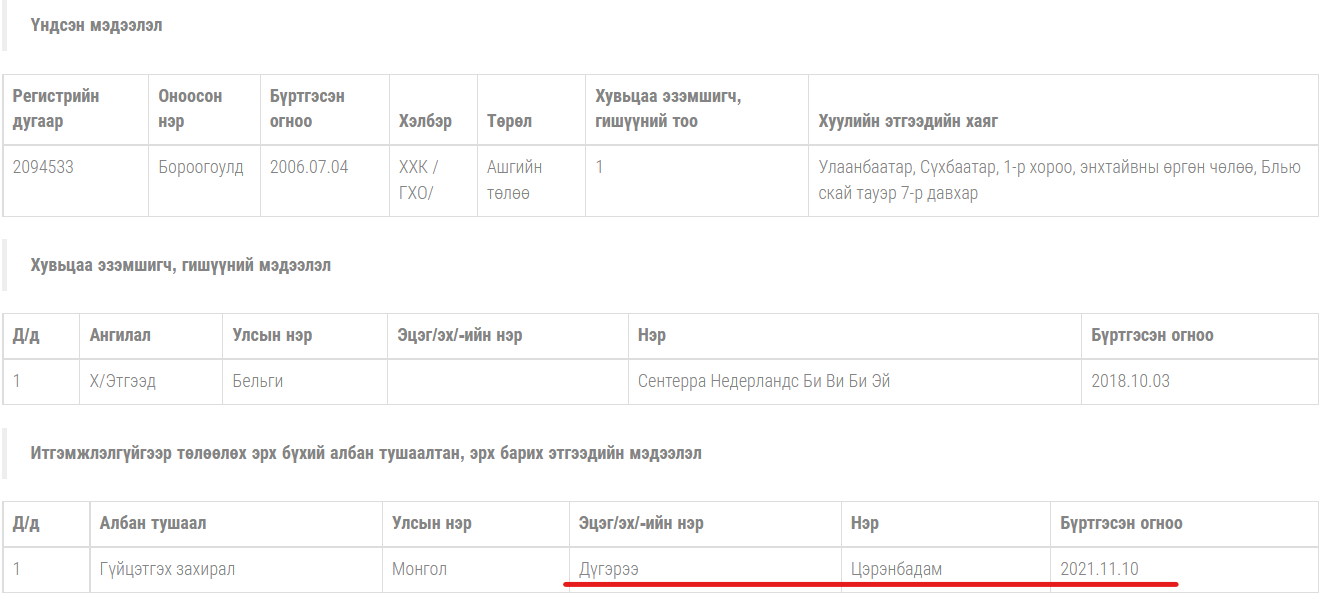
Task: Click the name Цэрэнбадам
Action: (896, 569)
